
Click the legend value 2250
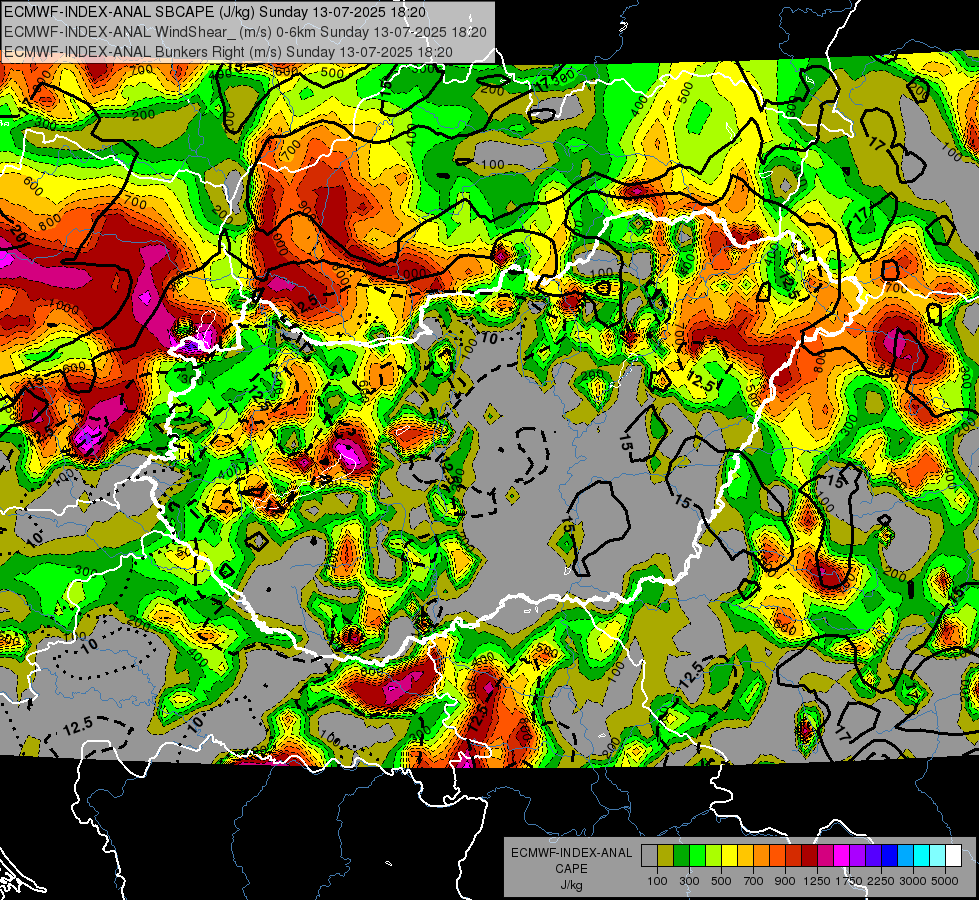(x=882, y=881)
